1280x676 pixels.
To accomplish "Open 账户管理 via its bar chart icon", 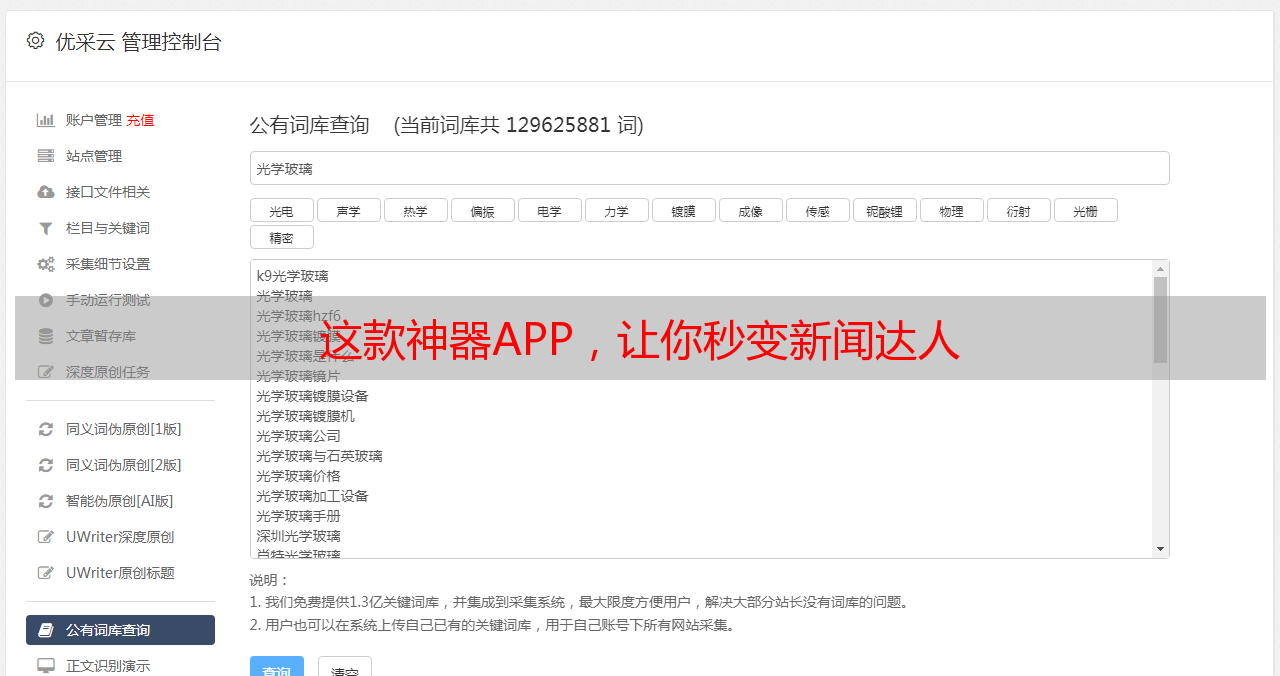I will coord(46,120).
